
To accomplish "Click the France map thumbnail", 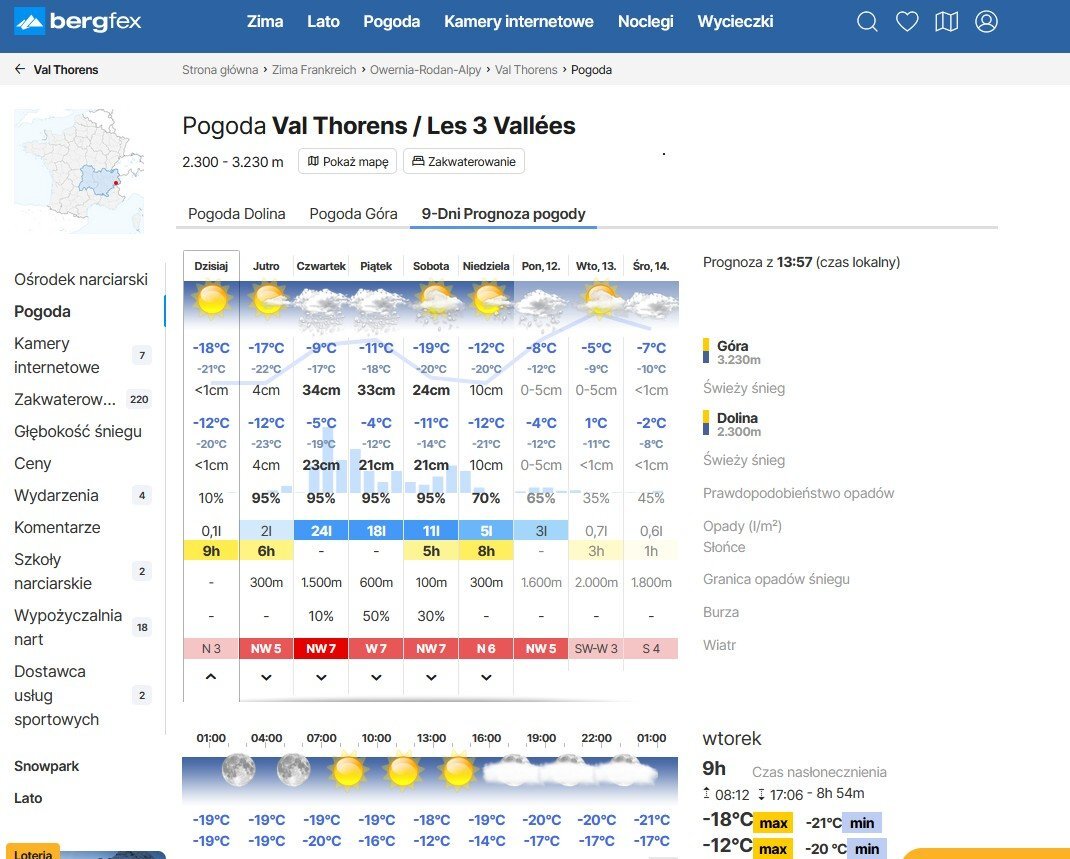I will coord(78,171).
